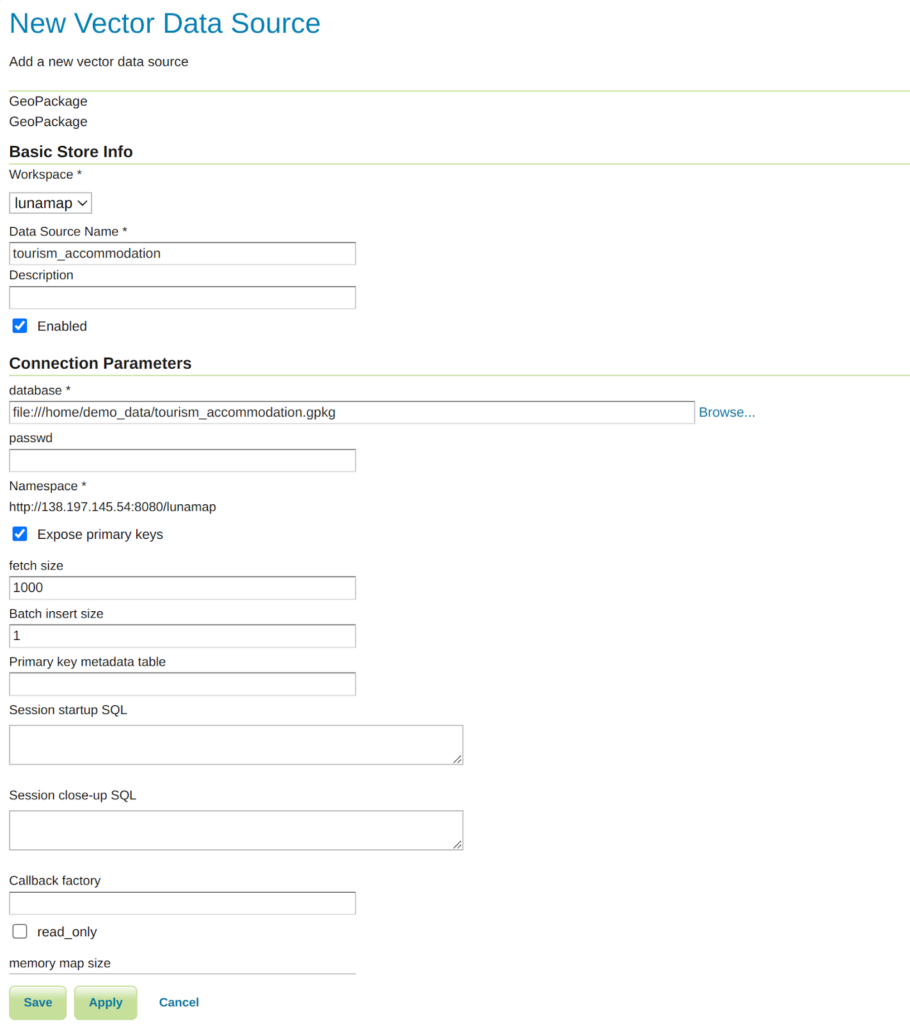Click the database file path field
Image resolution: width=910 pixels, height=1024 pixels.
pyautogui.click(x=351, y=412)
